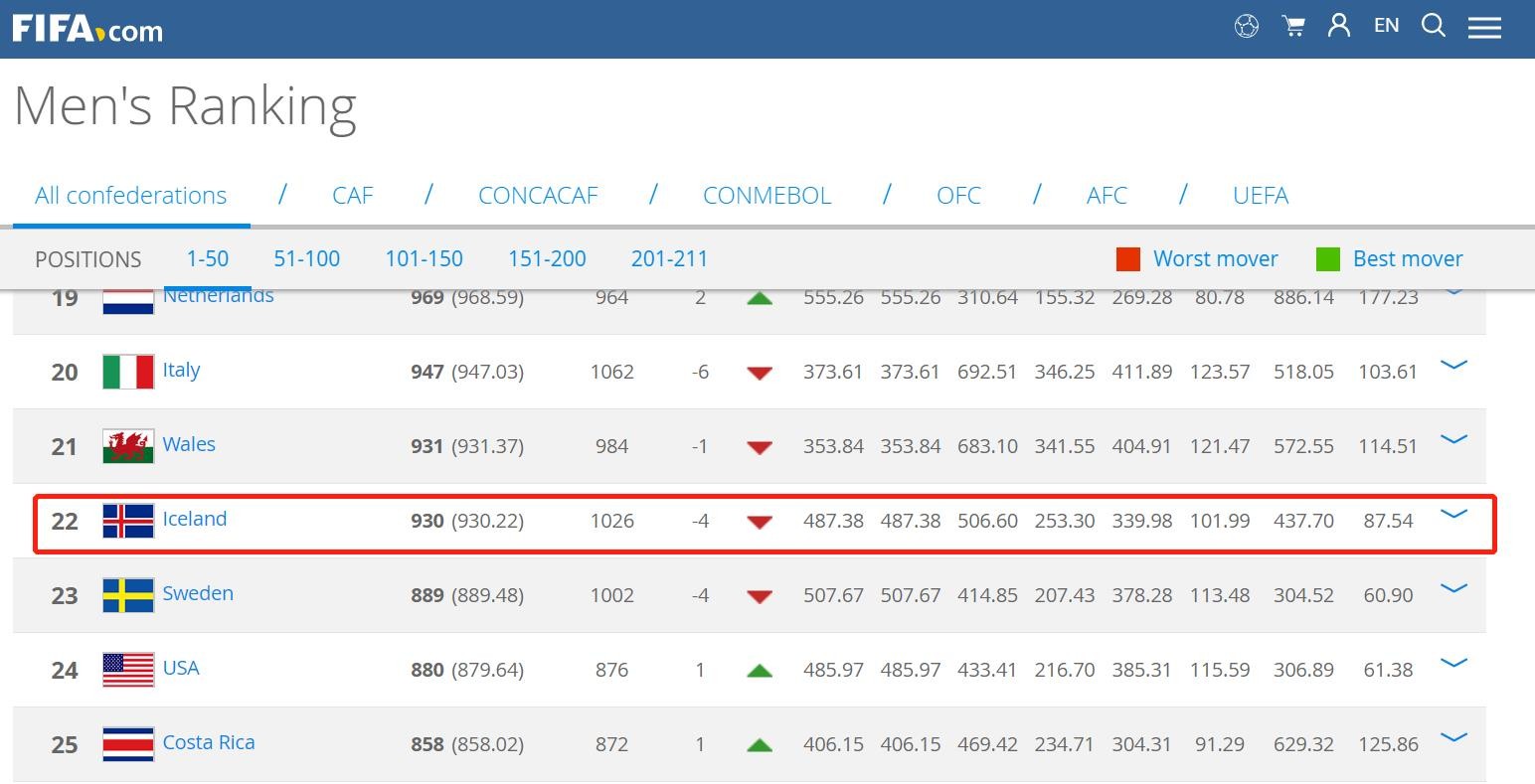Viewport: 1535px width, 784px height.
Task: Show positions 201-211
Action: pyautogui.click(x=669, y=258)
